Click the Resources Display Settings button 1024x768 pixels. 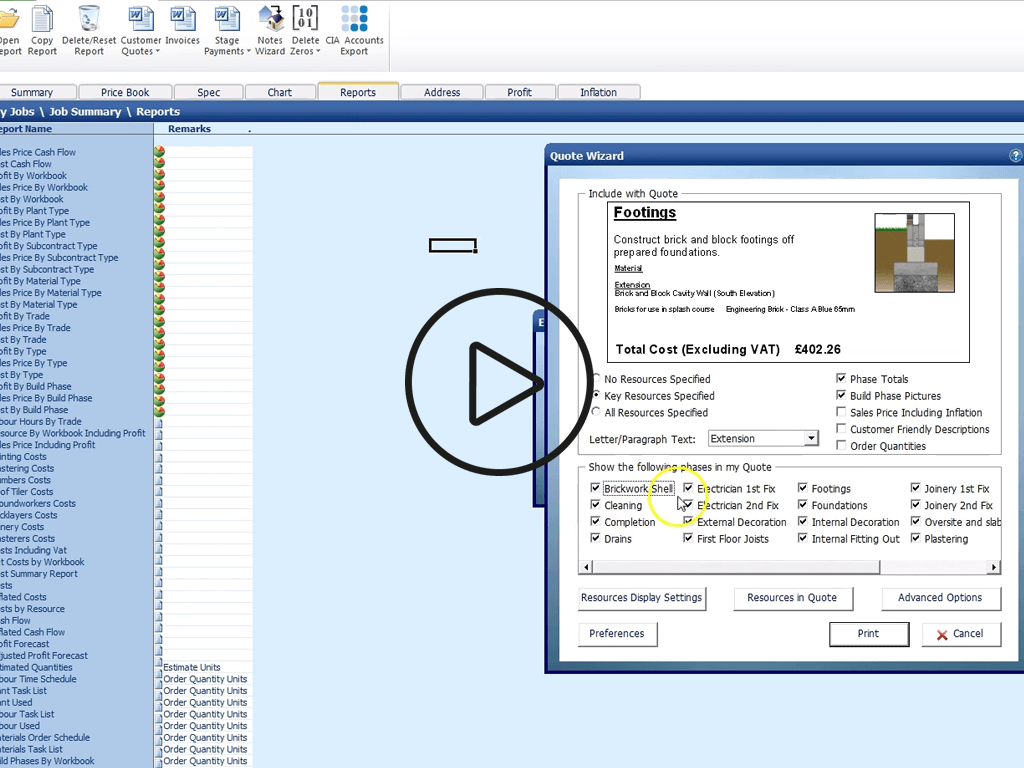click(641, 598)
